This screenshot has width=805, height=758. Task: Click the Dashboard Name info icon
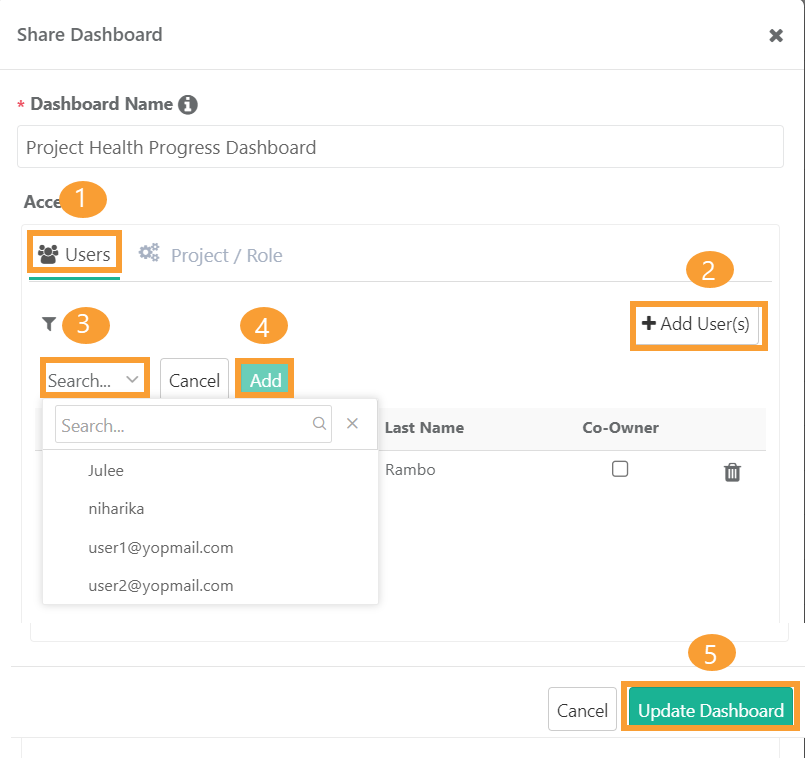point(187,104)
